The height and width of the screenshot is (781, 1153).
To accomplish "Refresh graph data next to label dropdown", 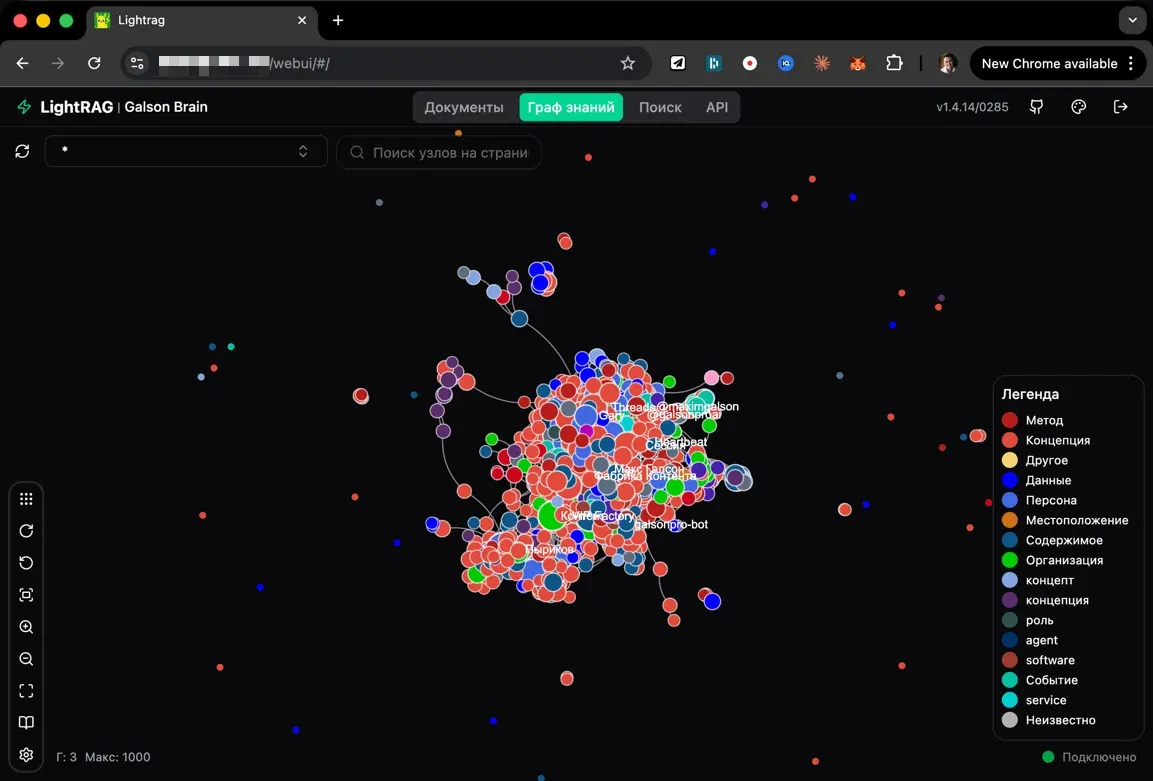I will point(22,152).
